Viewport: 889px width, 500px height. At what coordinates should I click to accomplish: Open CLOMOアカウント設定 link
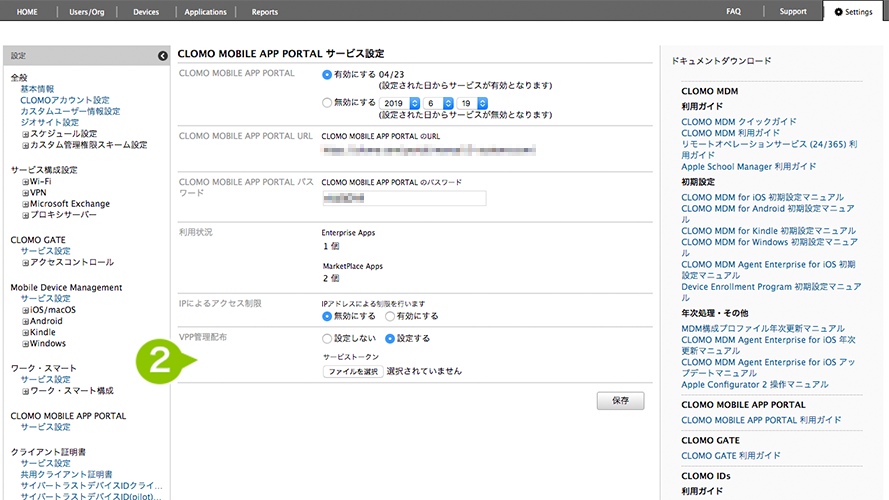(65, 100)
